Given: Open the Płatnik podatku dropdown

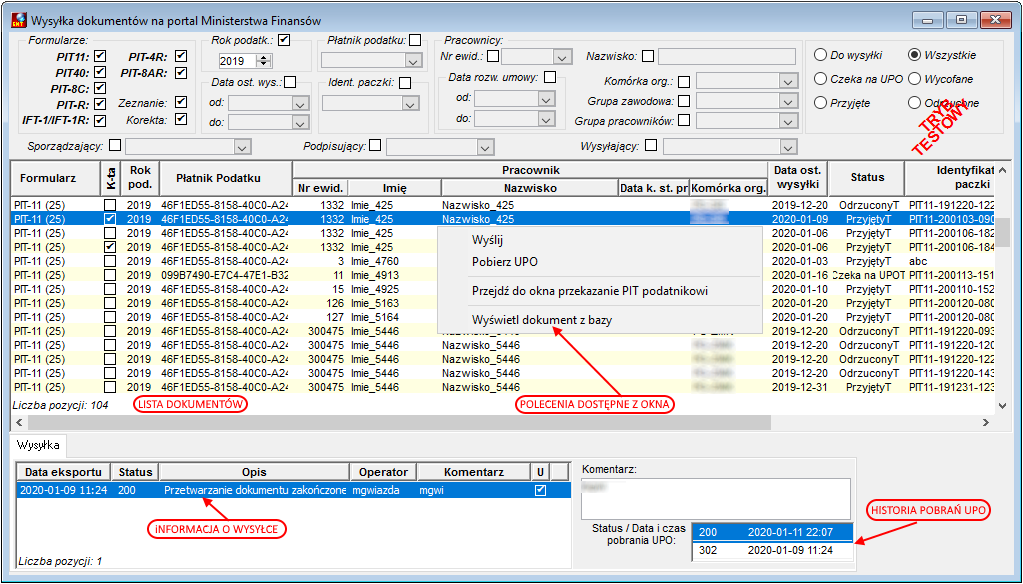Looking at the screenshot, I should [412, 61].
